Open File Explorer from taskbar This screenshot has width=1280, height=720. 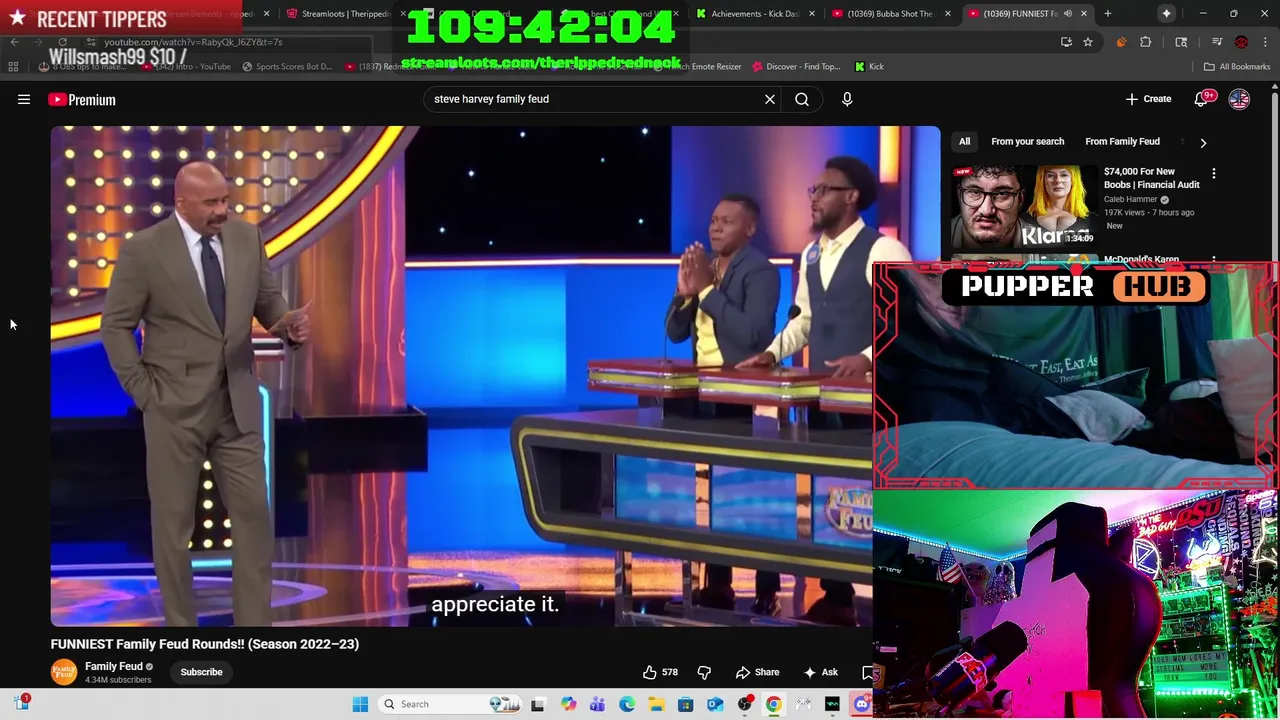click(656, 704)
